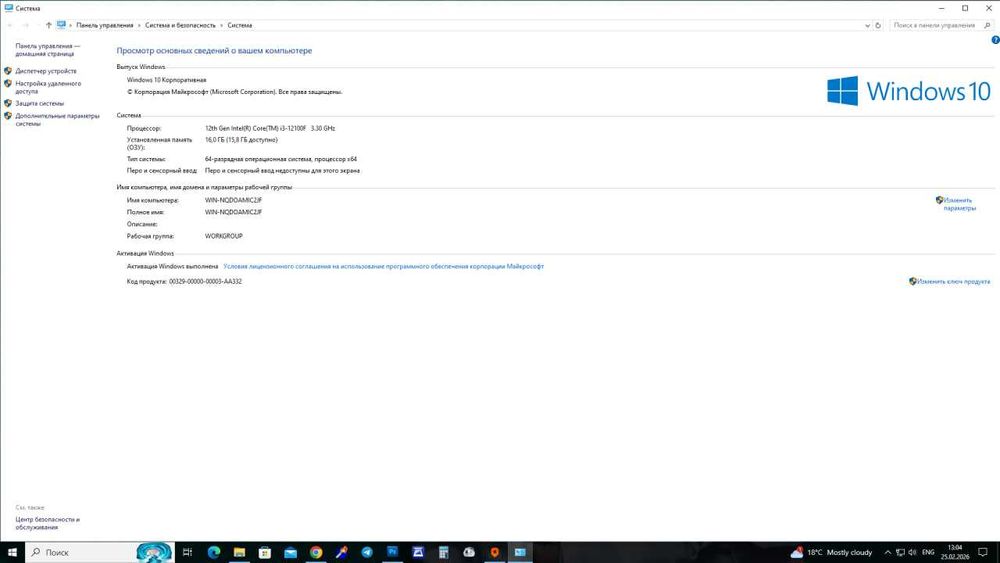The image size is (1000, 563).
Task: Open File Explorer from taskbar
Action: [x=239, y=552]
